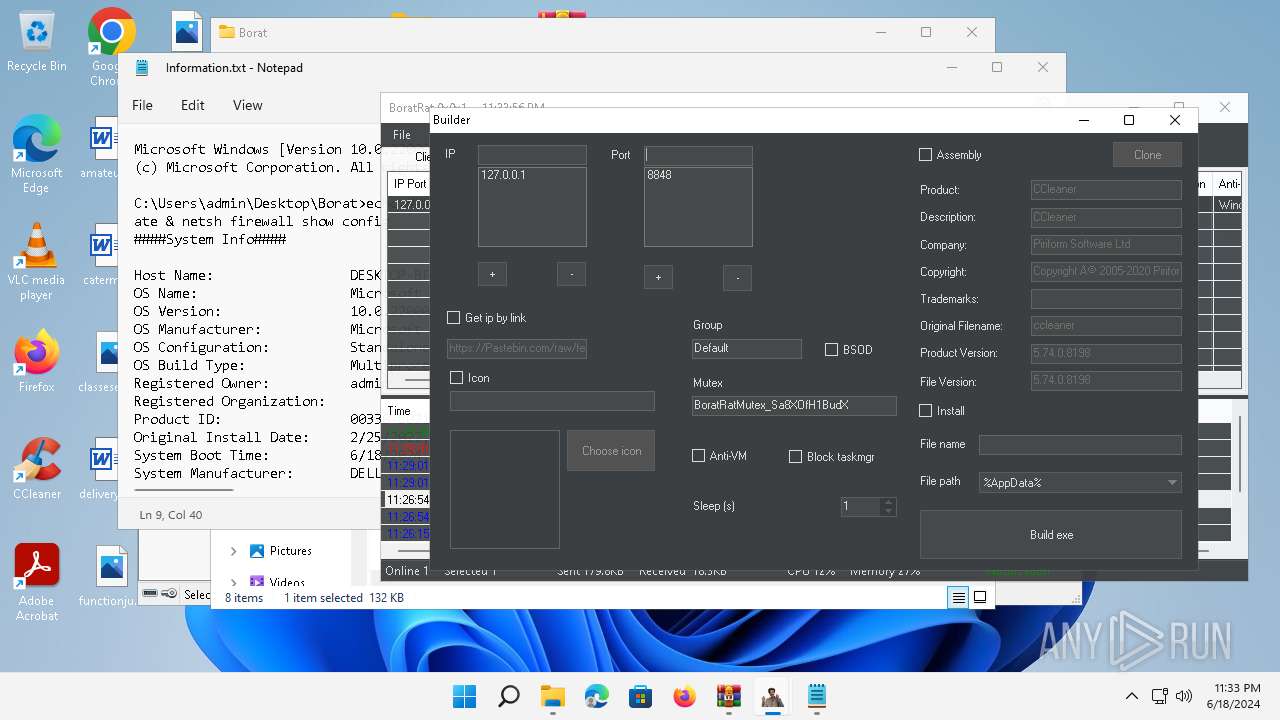The height and width of the screenshot is (720, 1280).
Task: Select the caterr Word document icon
Action: (x=103, y=255)
